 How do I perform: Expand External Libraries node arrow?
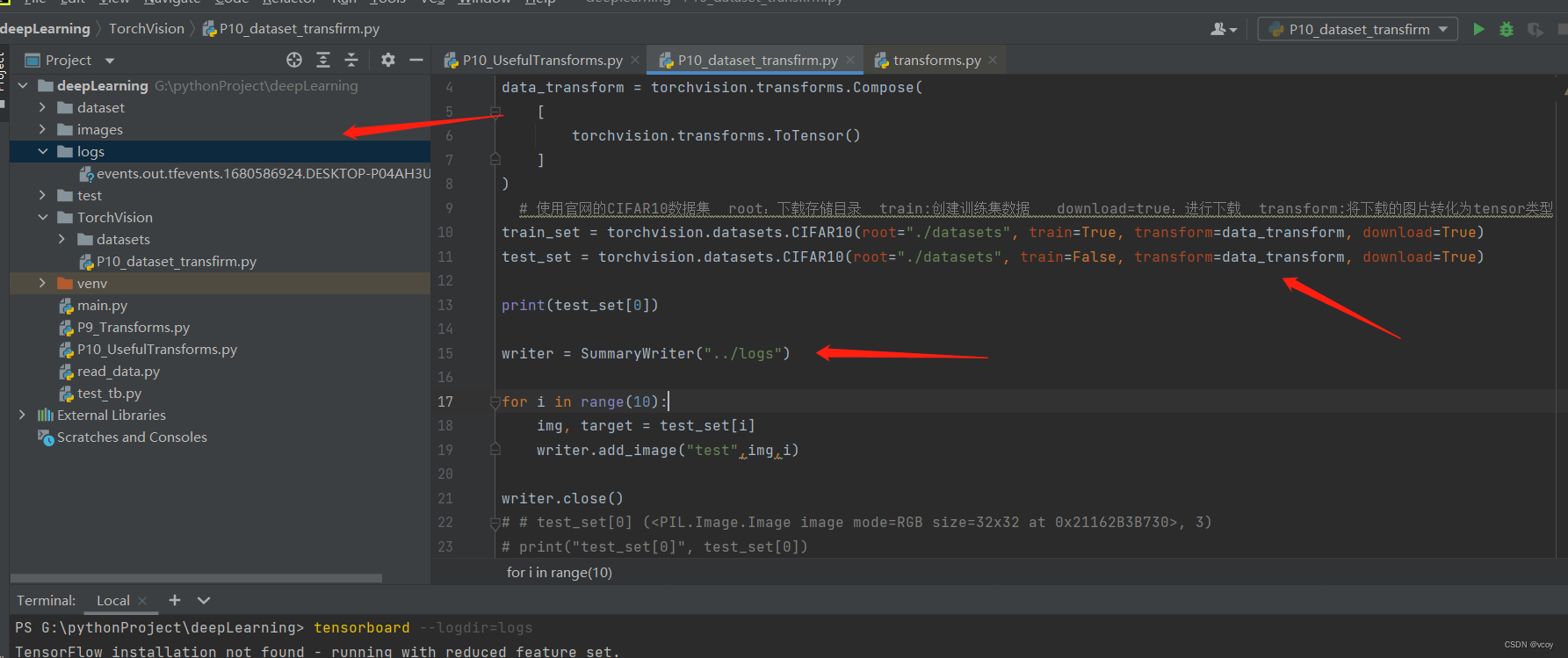23,415
